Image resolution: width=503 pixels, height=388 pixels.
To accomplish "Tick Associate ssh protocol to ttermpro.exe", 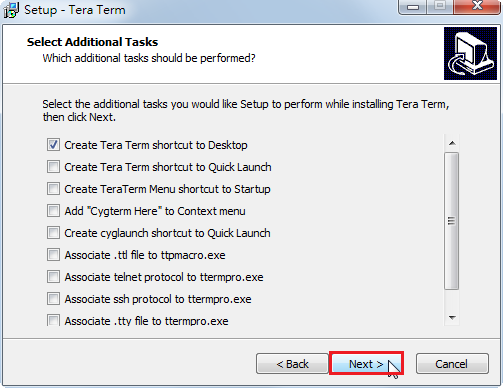I will (x=53, y=299).
